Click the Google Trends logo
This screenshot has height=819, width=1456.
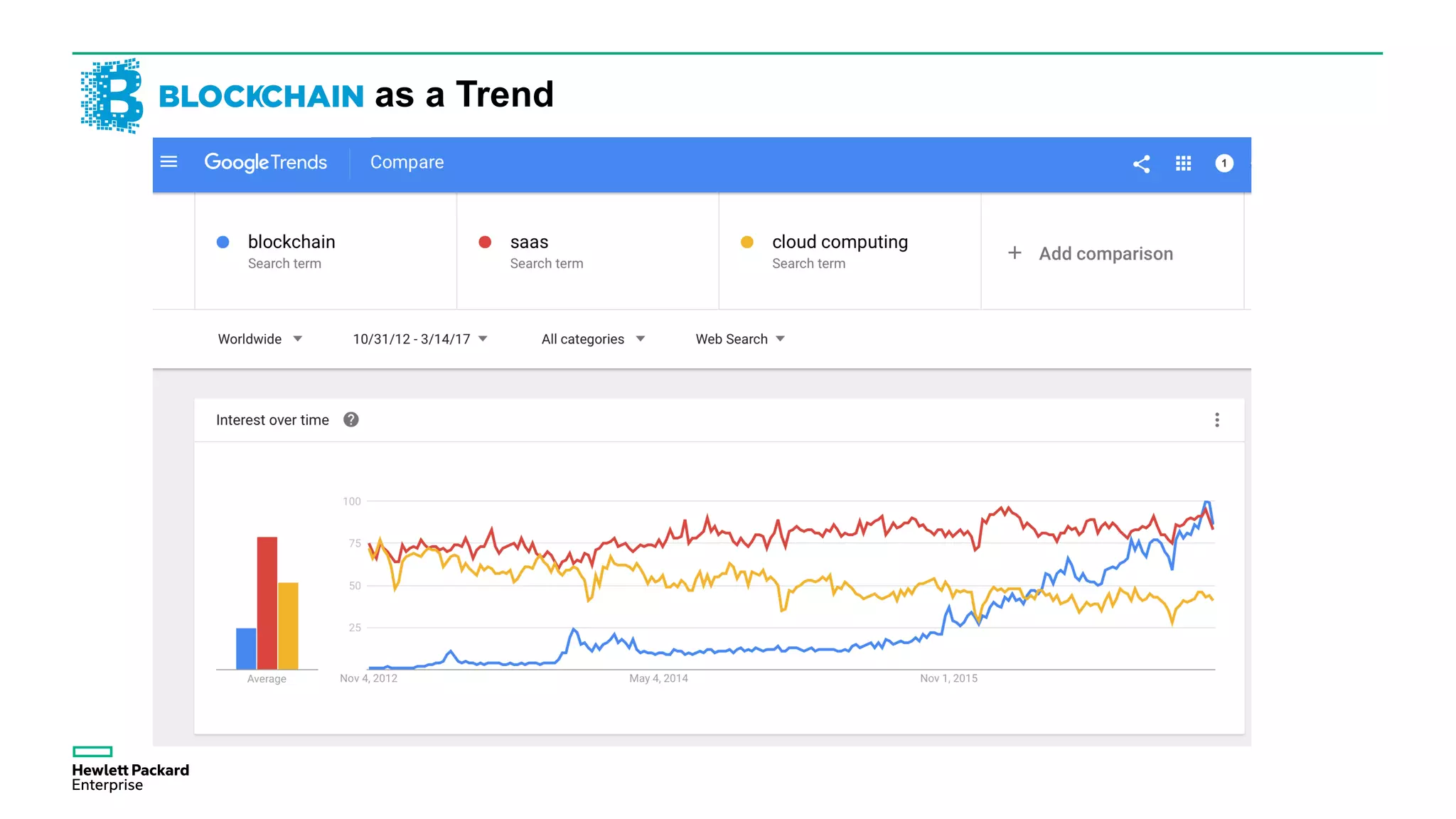(265, 163)
